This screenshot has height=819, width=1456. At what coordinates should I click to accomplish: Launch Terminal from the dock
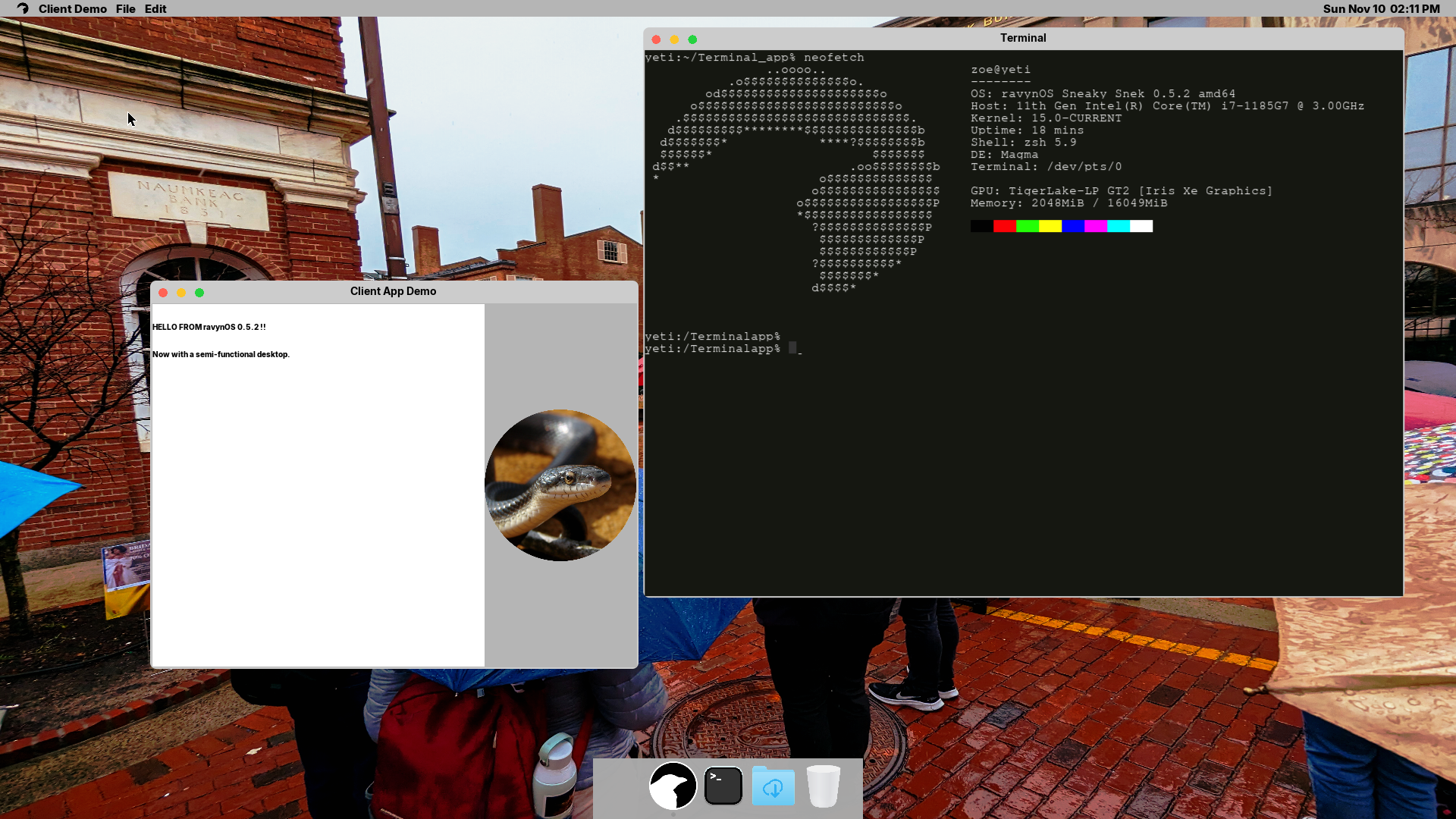pyautogui.click(x=723, y=786)
